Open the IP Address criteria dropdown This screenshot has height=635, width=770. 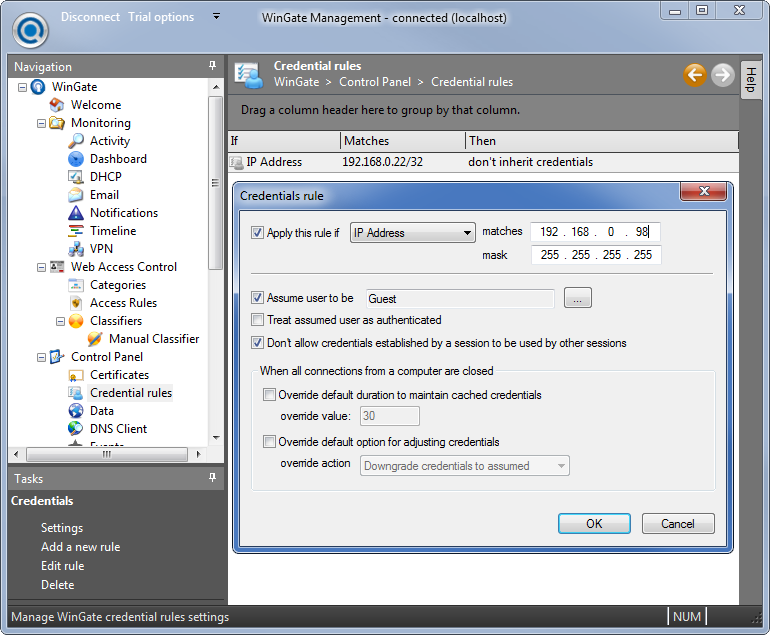point(413,233)
